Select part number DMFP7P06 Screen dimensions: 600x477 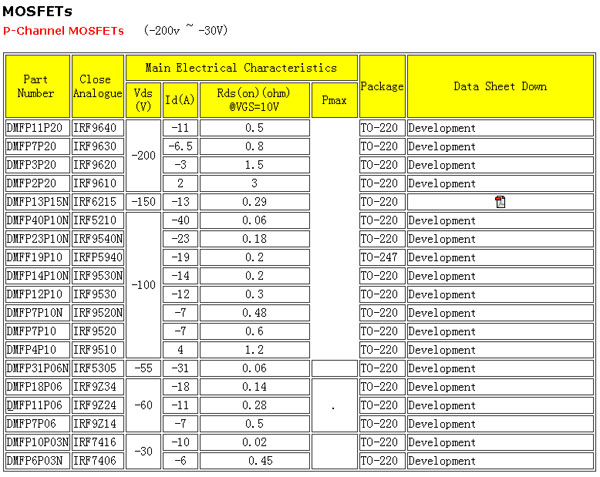[31, 423]
